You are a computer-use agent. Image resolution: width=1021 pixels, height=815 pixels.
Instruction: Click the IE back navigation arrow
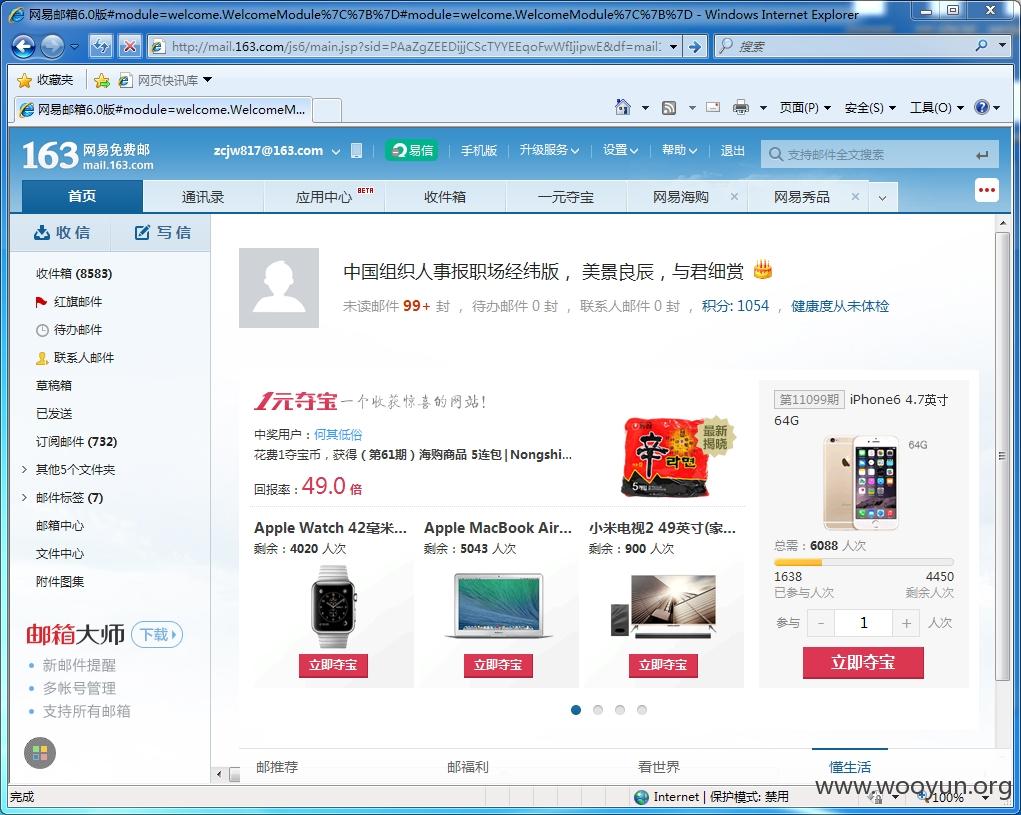(23, 46)
